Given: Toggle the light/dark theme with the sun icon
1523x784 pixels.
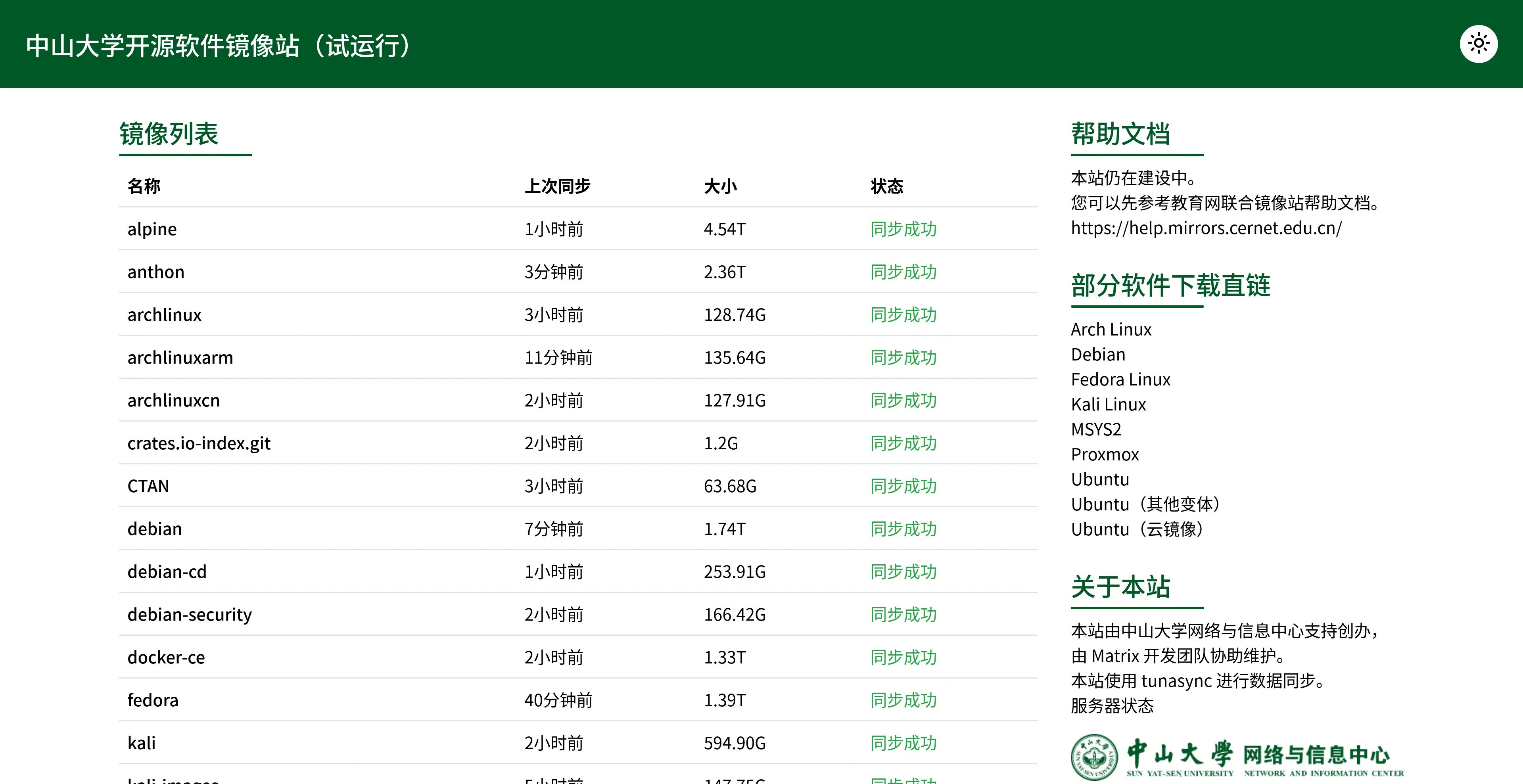Looking at the screenshot, I should (x=1479, y=43).
